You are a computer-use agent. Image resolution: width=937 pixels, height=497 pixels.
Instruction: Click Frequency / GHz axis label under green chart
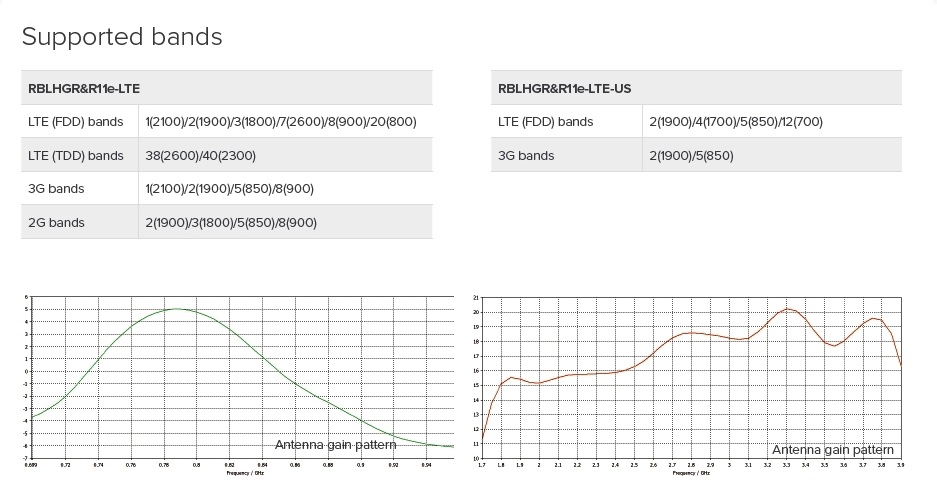pyautogui.click(x=245, y=473)
